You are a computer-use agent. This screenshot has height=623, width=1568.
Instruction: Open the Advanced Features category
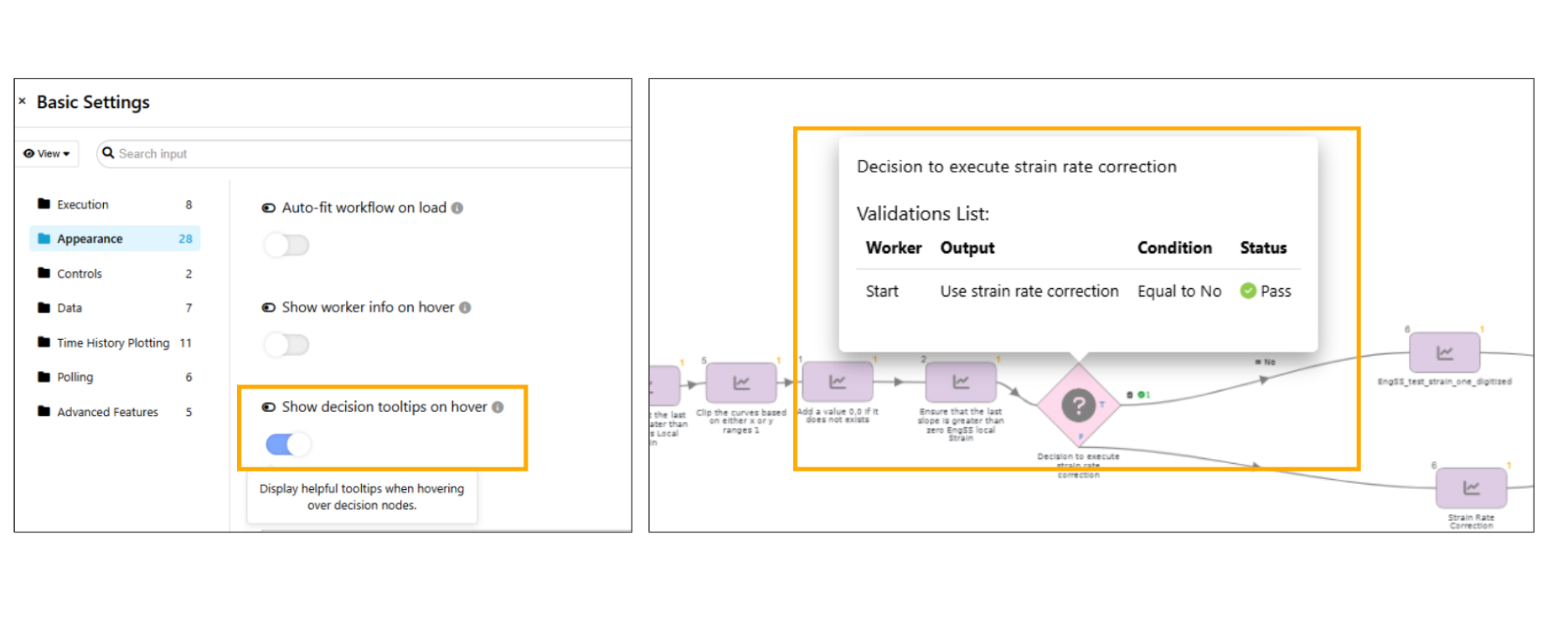click(107, 412)
